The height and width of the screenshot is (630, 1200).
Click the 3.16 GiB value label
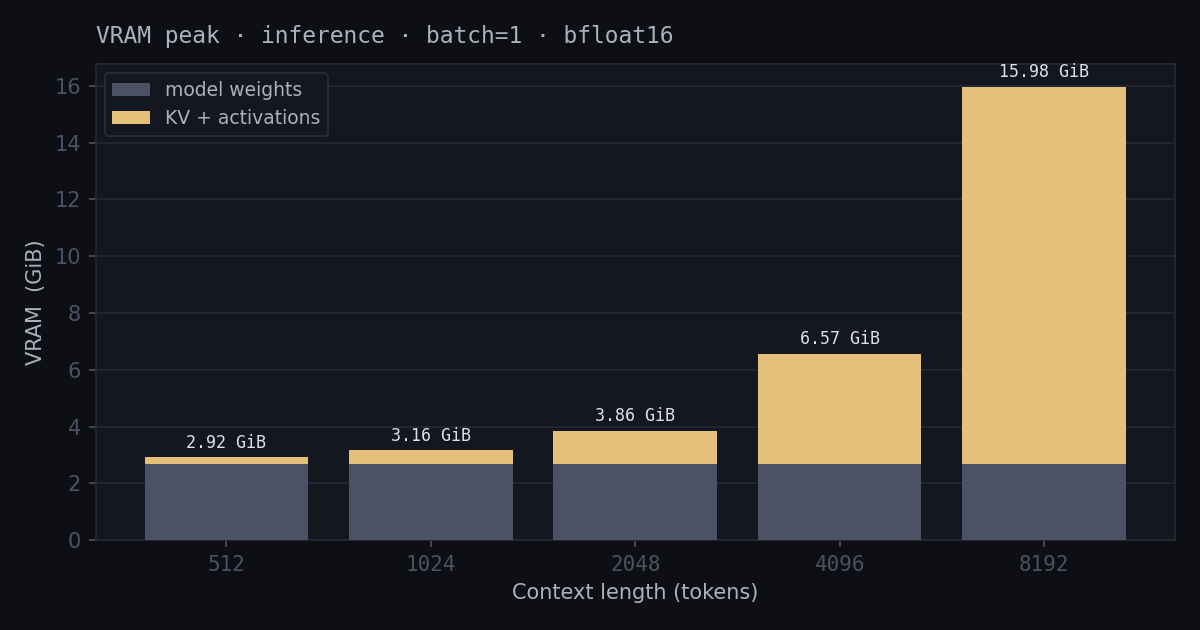(430, 436)
